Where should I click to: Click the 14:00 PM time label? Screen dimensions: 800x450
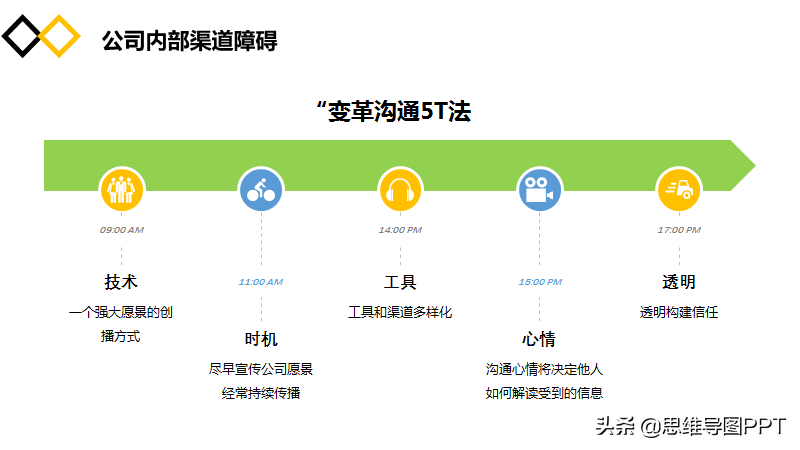tap(401, 230)
